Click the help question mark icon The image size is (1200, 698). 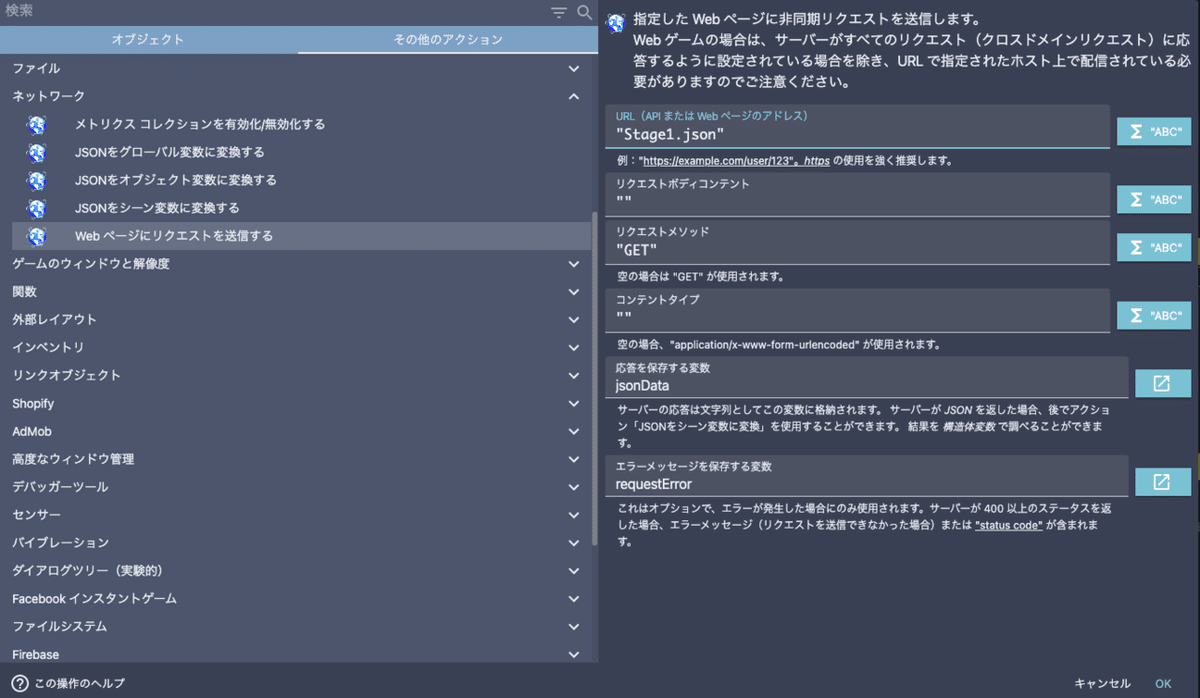click(19, 683)
